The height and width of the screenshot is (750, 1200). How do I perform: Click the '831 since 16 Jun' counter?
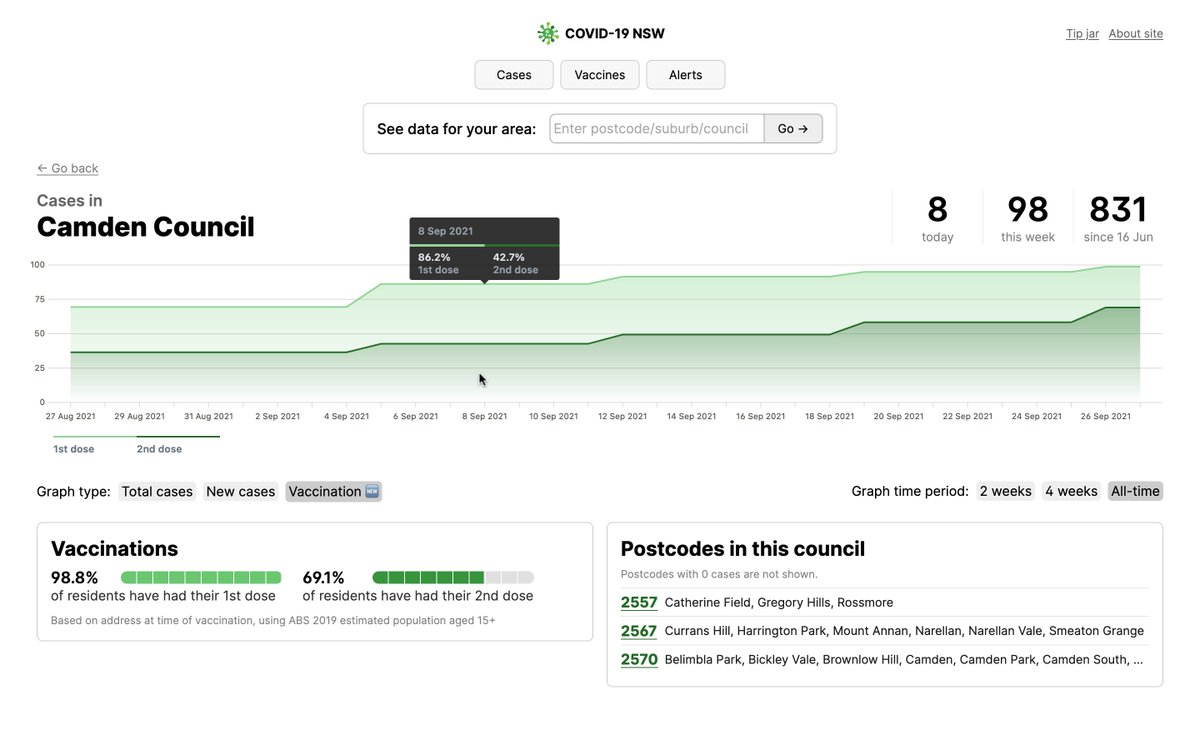(x=1118, y=217)
